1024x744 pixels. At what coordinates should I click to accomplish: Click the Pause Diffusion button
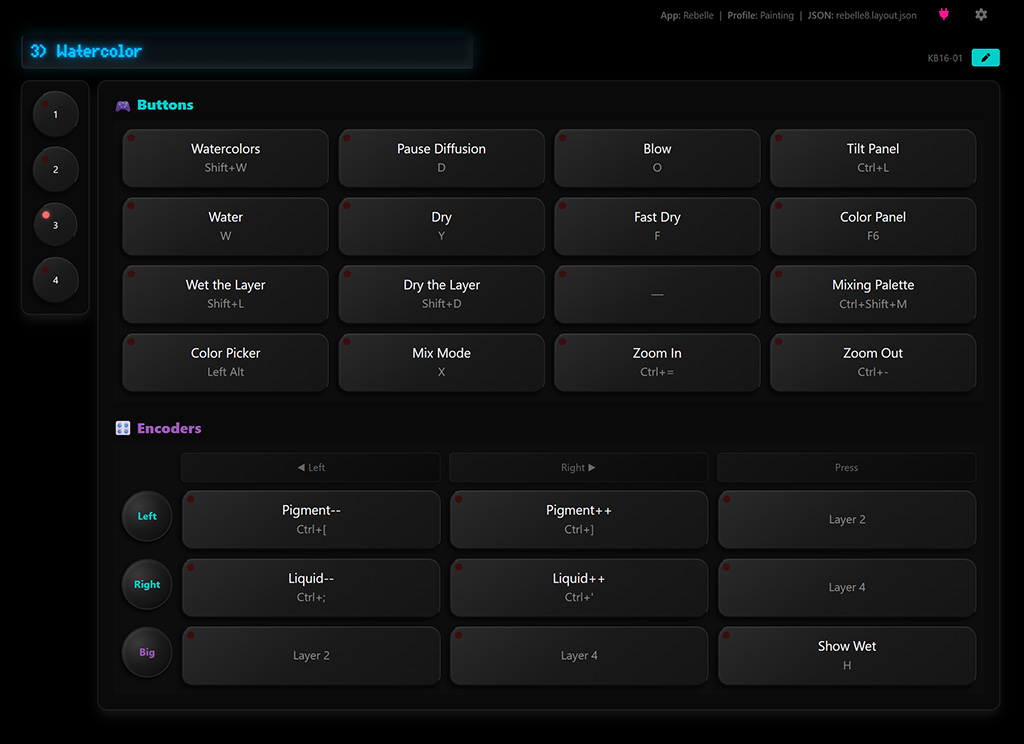point(441,157)
